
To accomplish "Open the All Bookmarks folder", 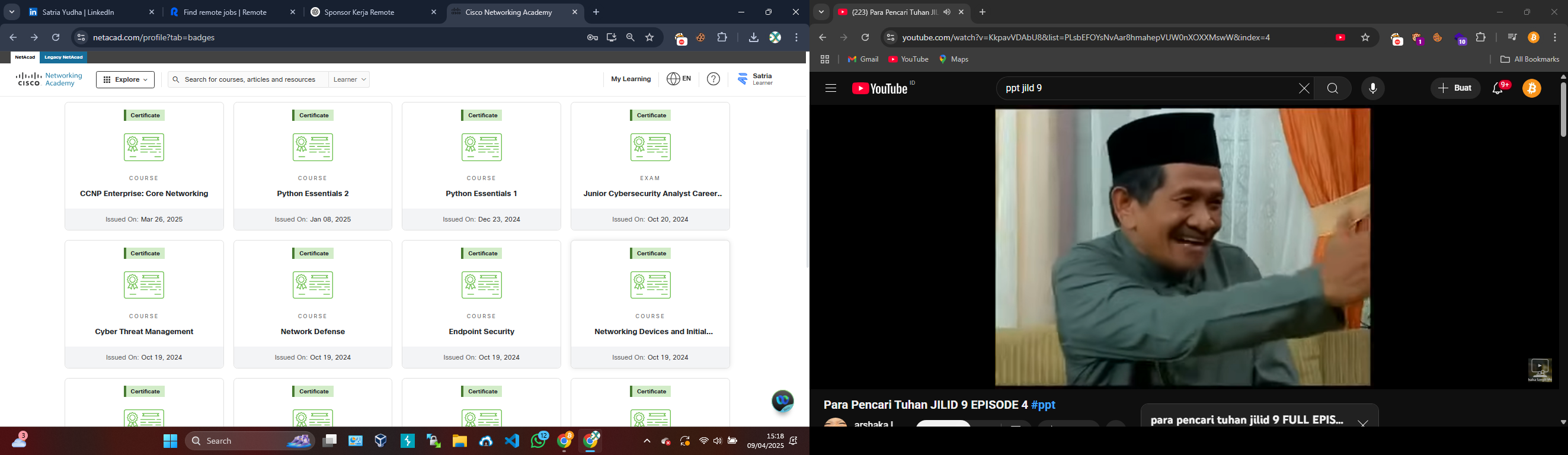I will coord(1529,60).
